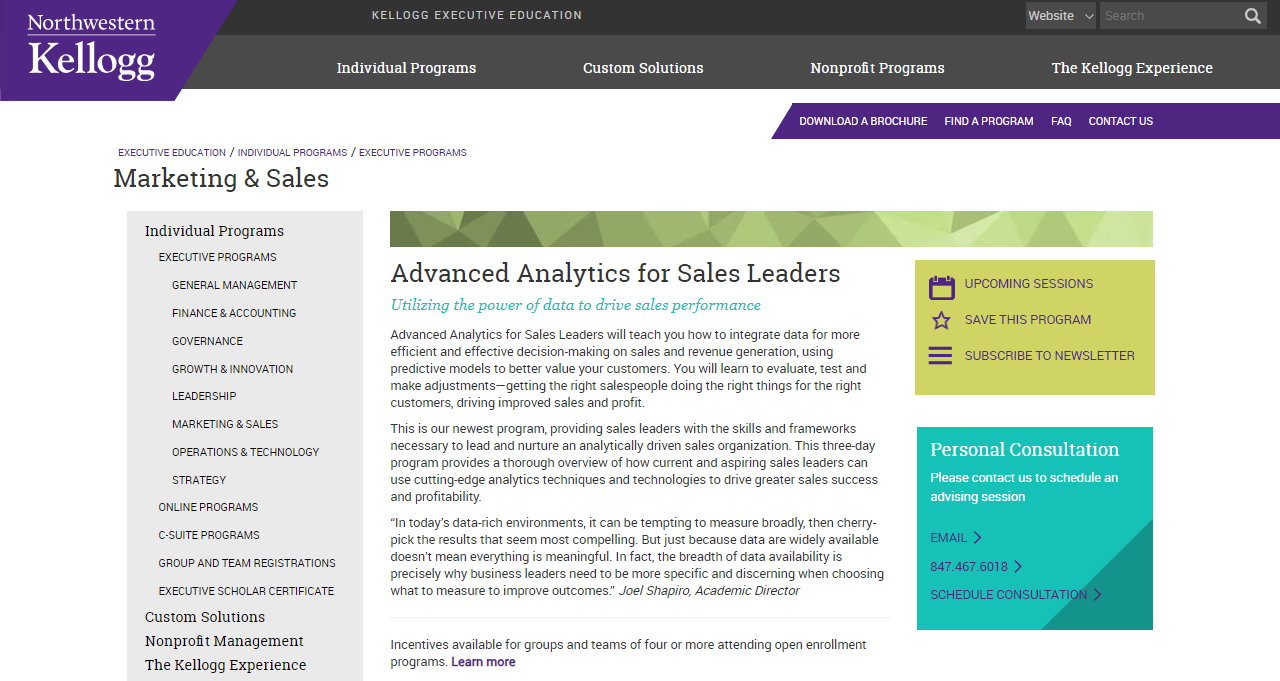
Task: Click the Learn more link
Action: coord(483,662)
